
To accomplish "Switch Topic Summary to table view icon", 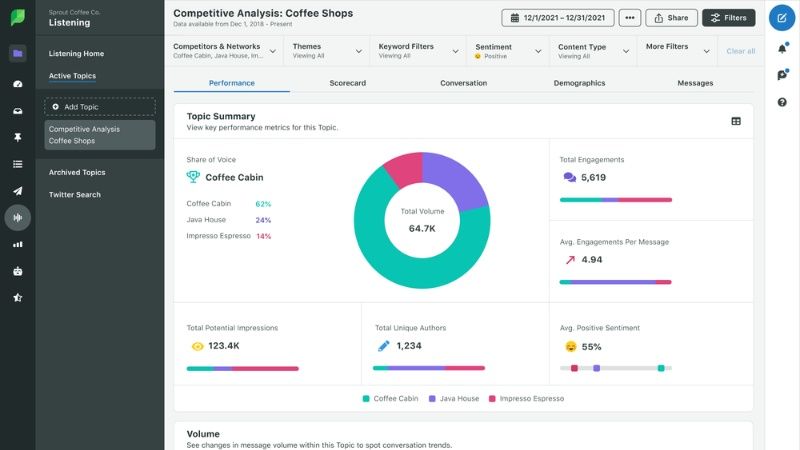I will 736,121.
